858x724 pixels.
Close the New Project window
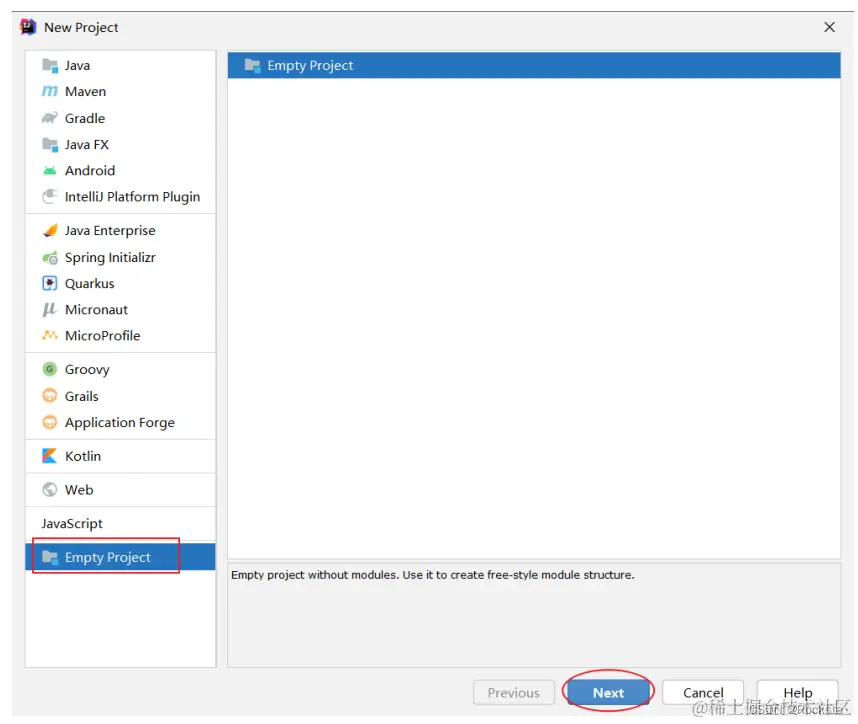coord(830,27)
